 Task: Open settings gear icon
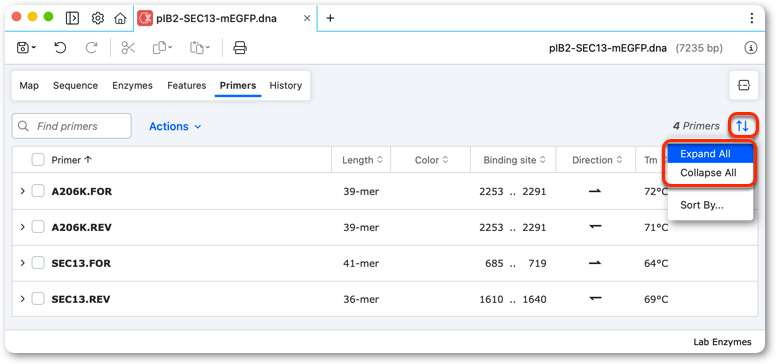tap(98, 18)
